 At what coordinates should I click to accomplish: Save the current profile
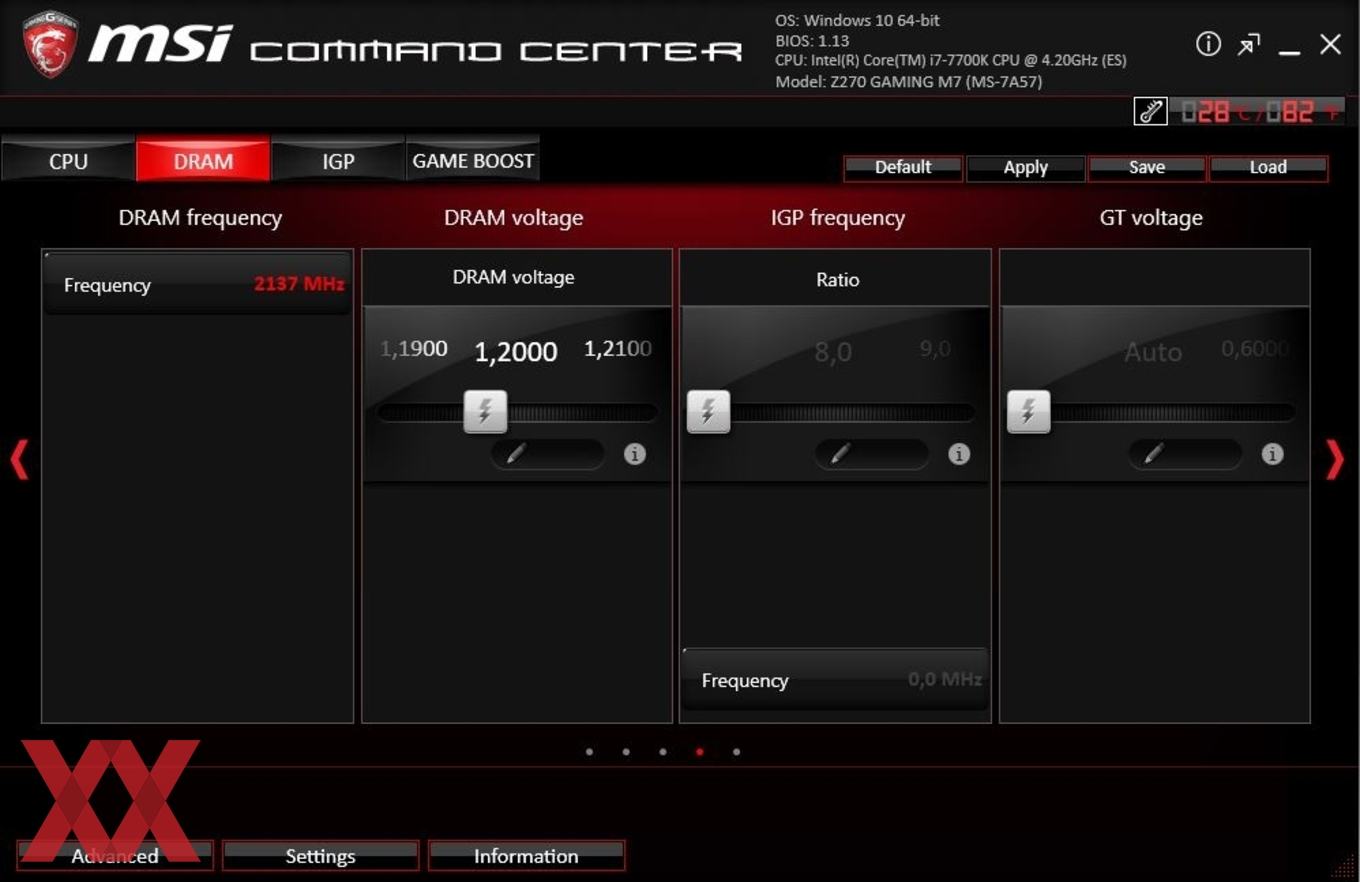point(1147,167)
